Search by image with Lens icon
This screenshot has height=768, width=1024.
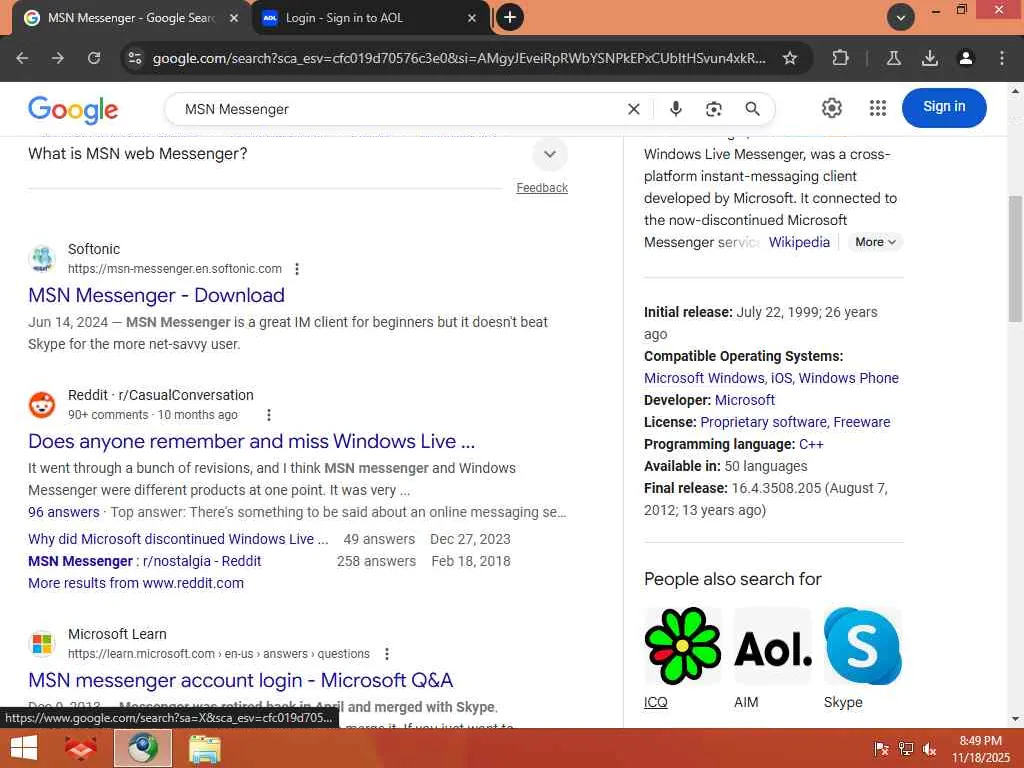(x=714, y=109)
